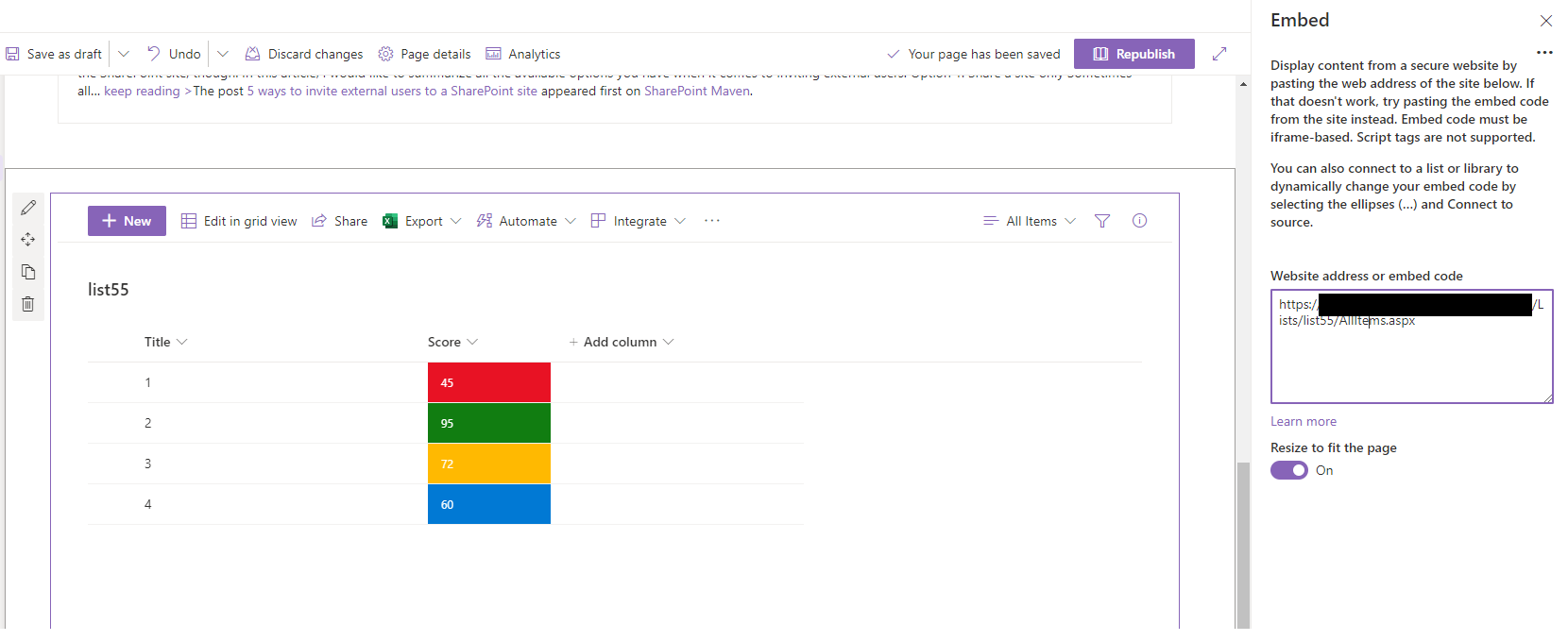This screenshot has width=1568, height=641.
Task: Click the blue Score cell 60
Action: point(489,504)
